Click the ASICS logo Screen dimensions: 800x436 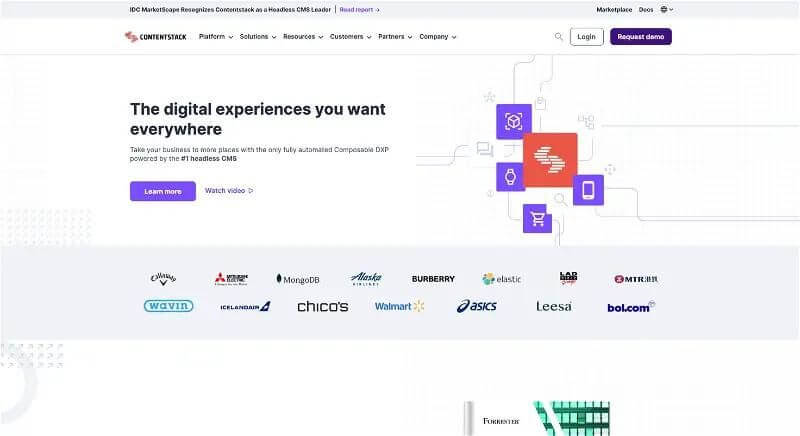click(477, 306)
